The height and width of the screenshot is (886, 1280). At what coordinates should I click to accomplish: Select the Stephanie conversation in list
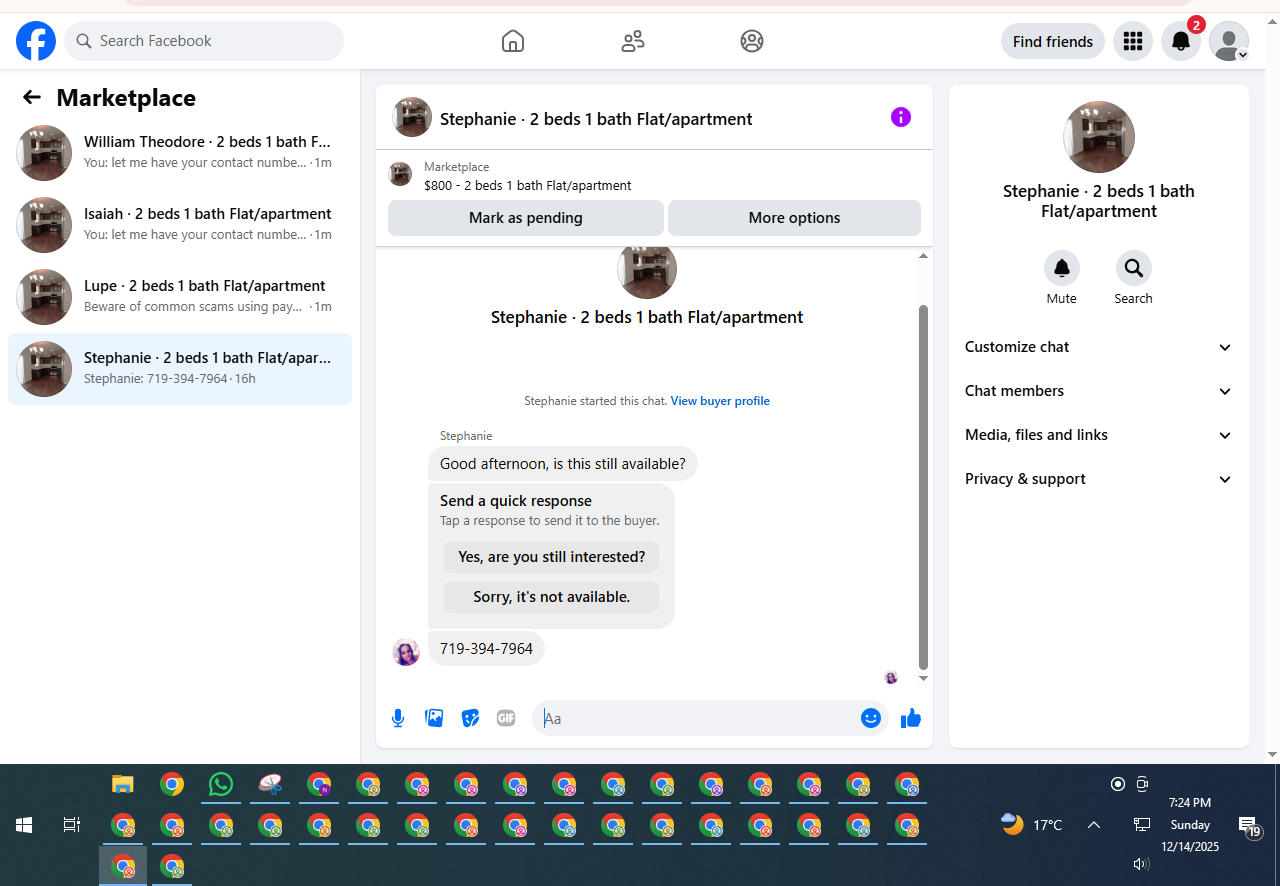(180, 369)
